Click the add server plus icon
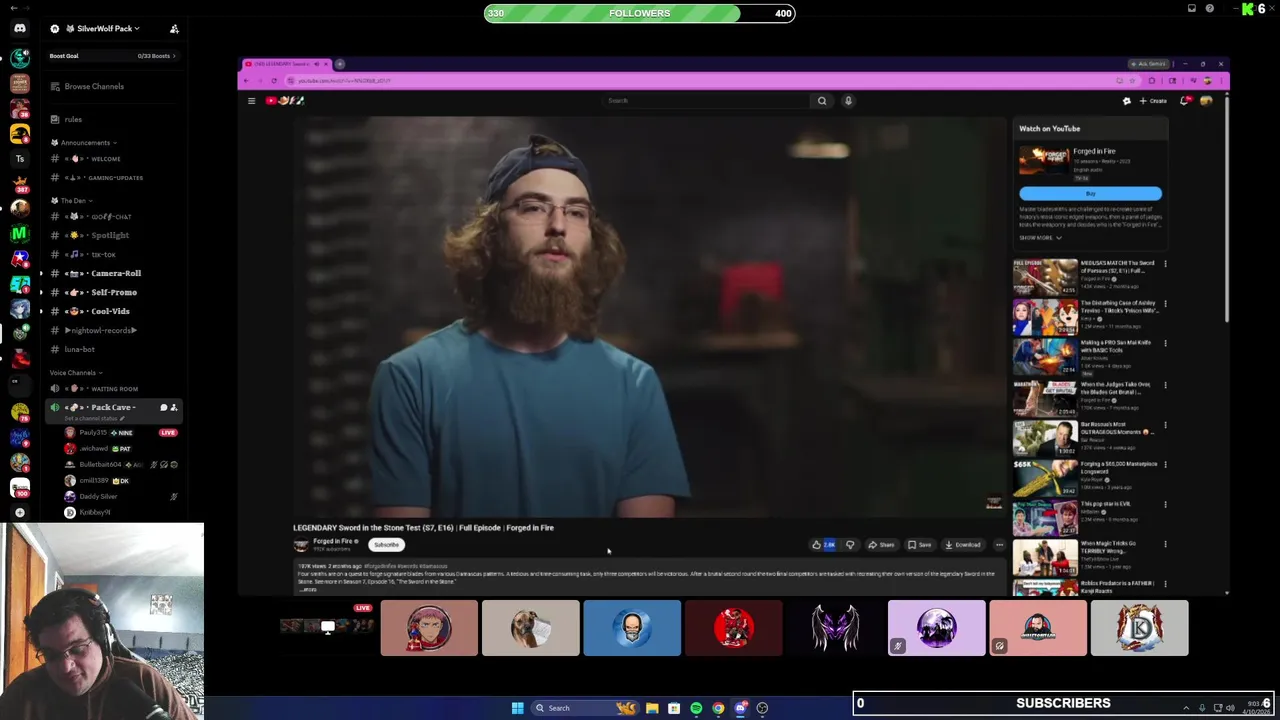Image resolution: width=1280 pixels, height=720 pixels. 20,512
